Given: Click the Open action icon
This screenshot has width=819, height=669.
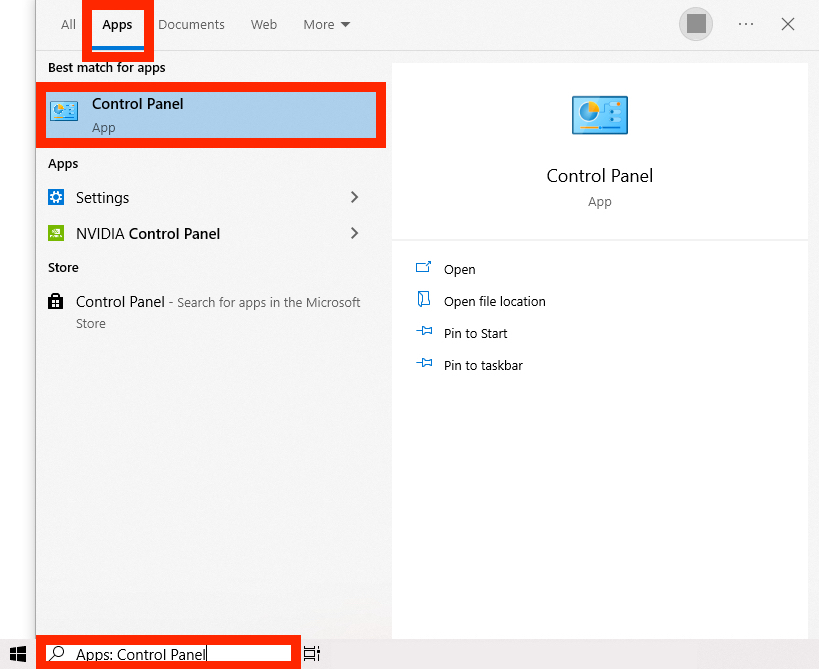Looking at the screenshot, I should (424, 267).
